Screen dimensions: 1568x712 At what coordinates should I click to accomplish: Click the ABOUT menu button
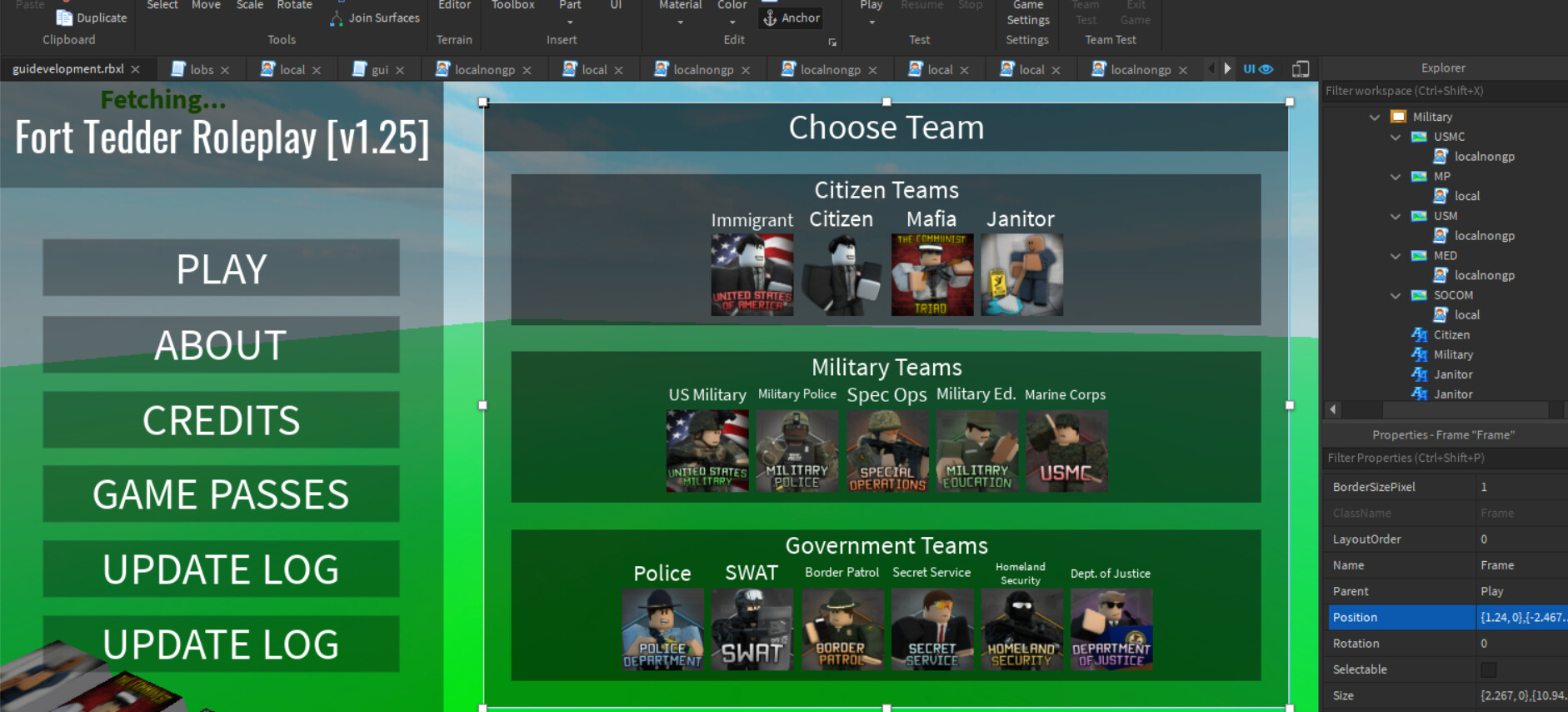pyautogui.click(x=221, y=344)
